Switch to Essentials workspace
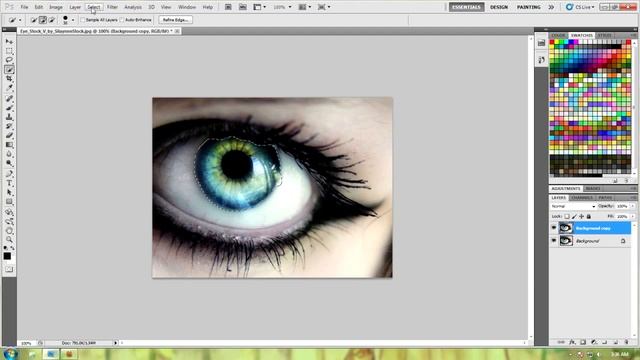The width and height of the screenshot is (640, 360). pyautogui.click(x=467, y=7)
